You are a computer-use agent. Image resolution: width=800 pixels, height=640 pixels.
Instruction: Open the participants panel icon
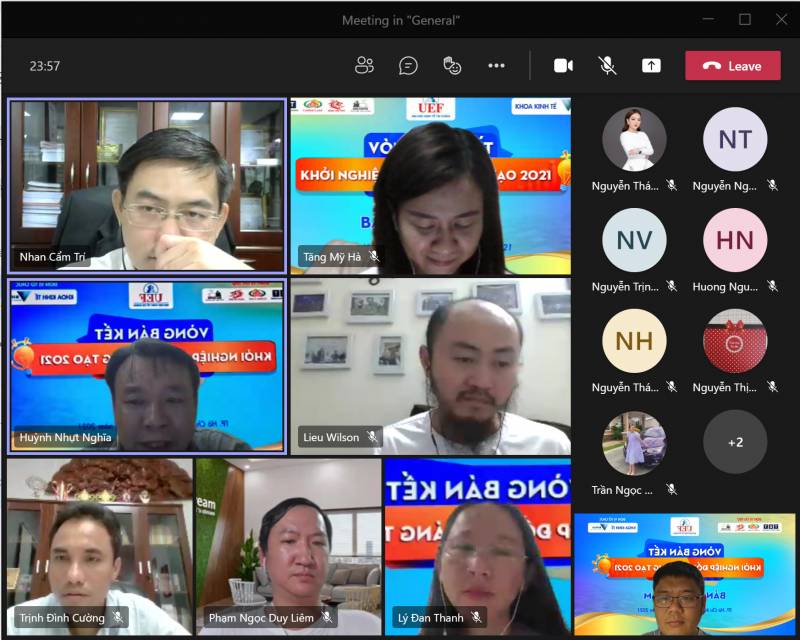tap(364, 66)
